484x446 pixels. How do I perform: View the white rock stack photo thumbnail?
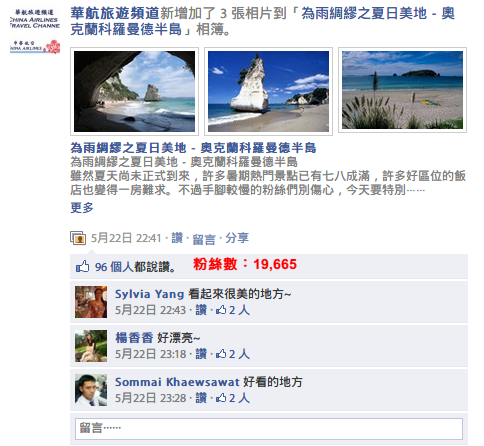(x=268, y=91)
